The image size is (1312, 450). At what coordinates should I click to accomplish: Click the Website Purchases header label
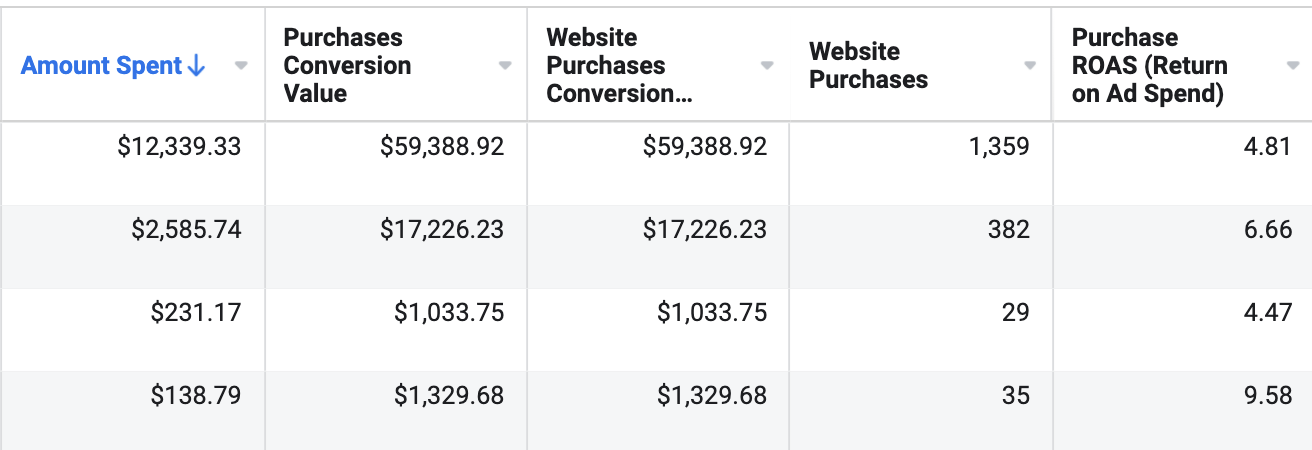tap(868, 66)
